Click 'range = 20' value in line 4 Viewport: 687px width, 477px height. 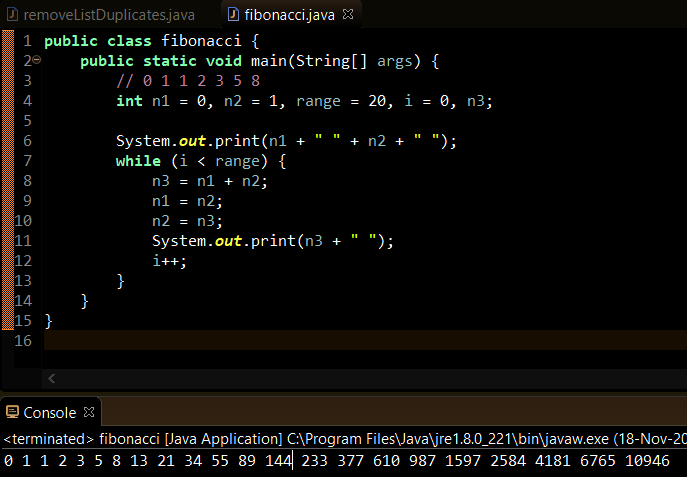click(x=341, y=101)
